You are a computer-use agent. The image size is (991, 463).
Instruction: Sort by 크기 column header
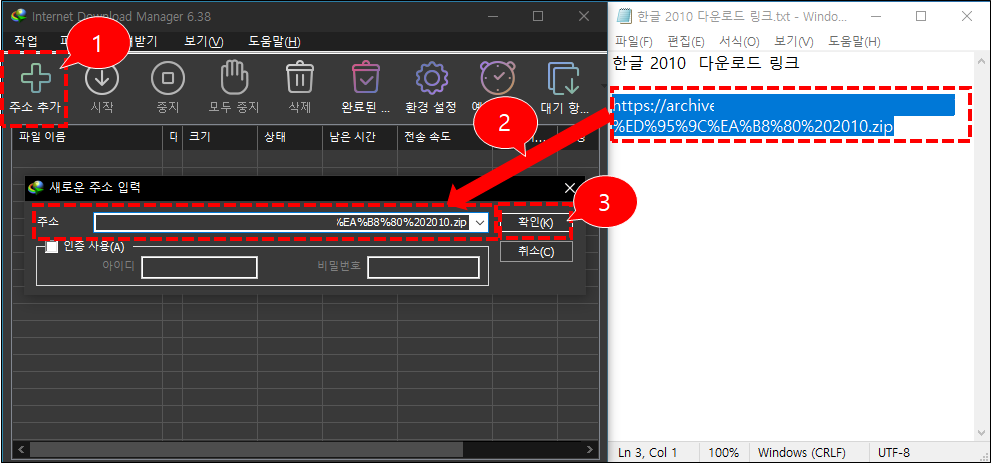219,136
